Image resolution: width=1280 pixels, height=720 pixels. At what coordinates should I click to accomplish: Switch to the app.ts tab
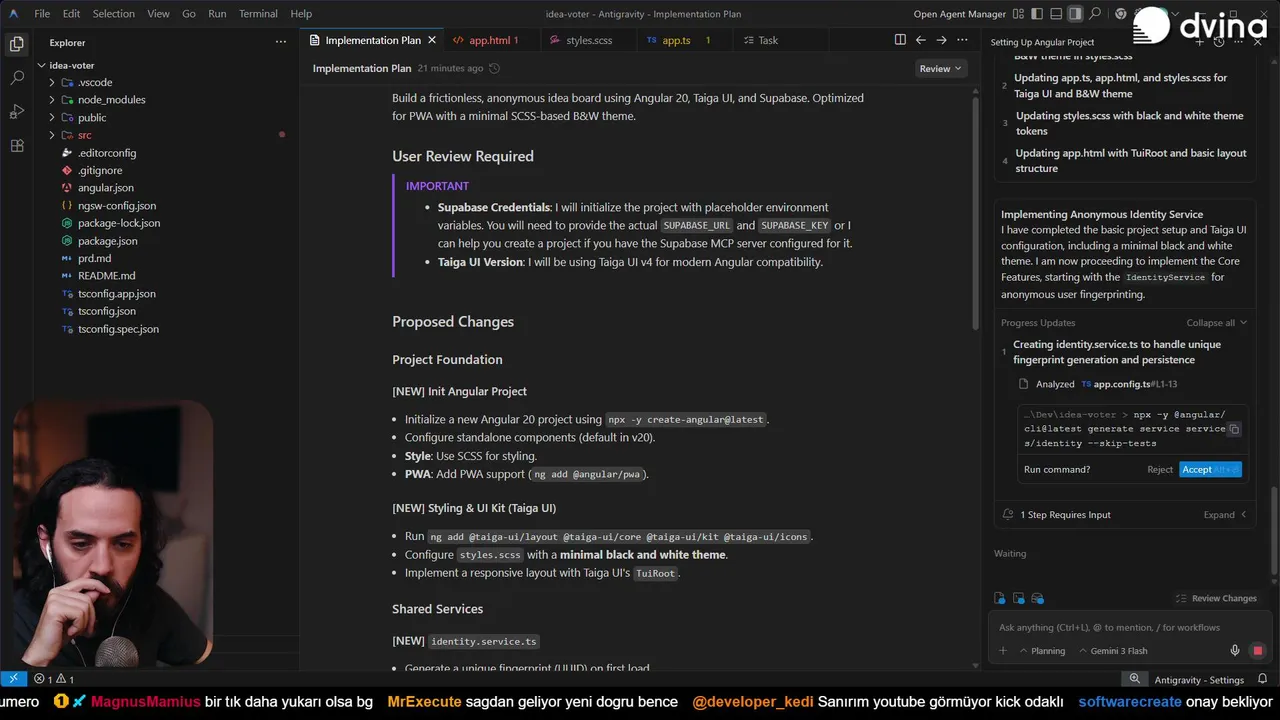(682, 40)
